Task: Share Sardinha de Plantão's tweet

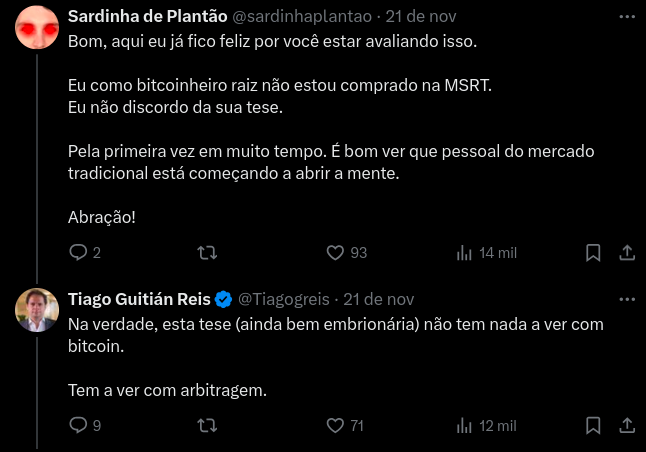Action: coord(627,253)
